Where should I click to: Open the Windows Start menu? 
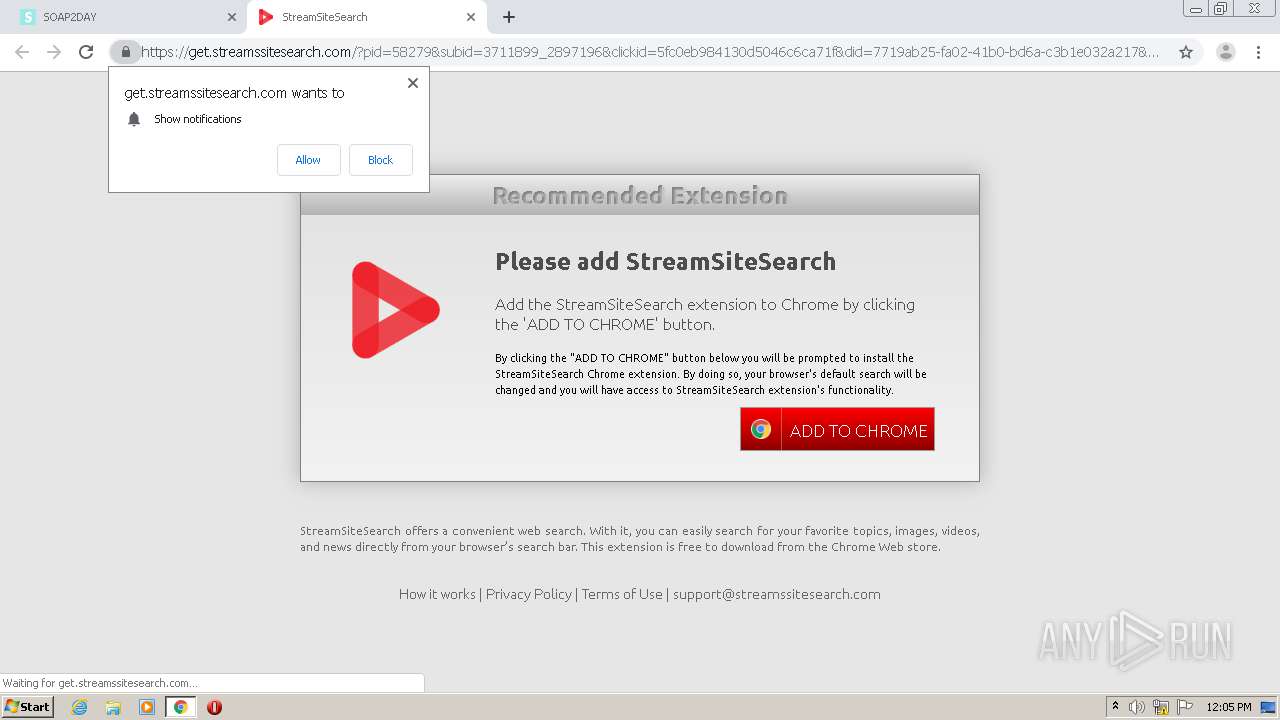pos(27,707)
